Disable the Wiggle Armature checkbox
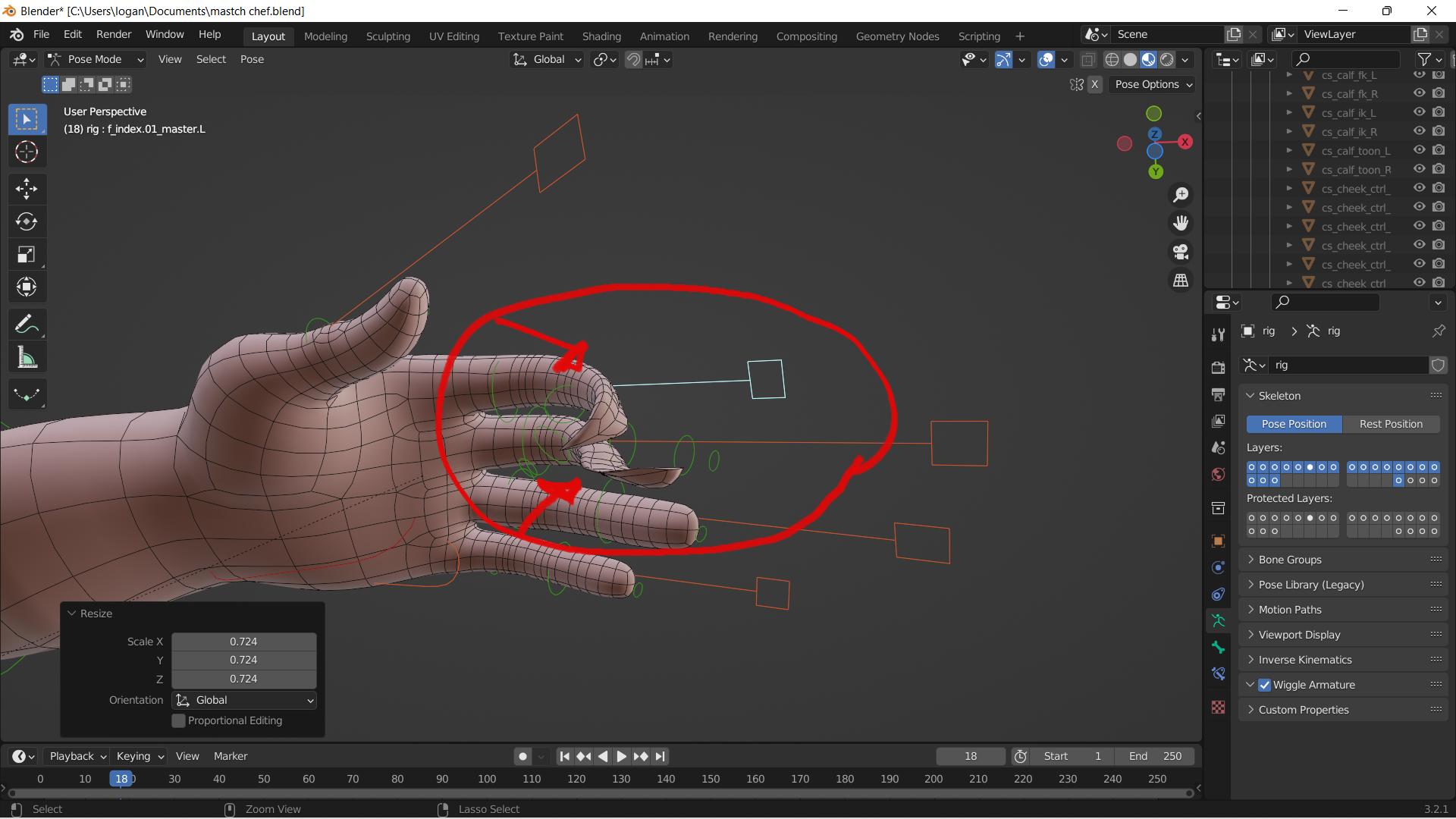Viewport: 1456px width, 819px height. click(1264, 685)
